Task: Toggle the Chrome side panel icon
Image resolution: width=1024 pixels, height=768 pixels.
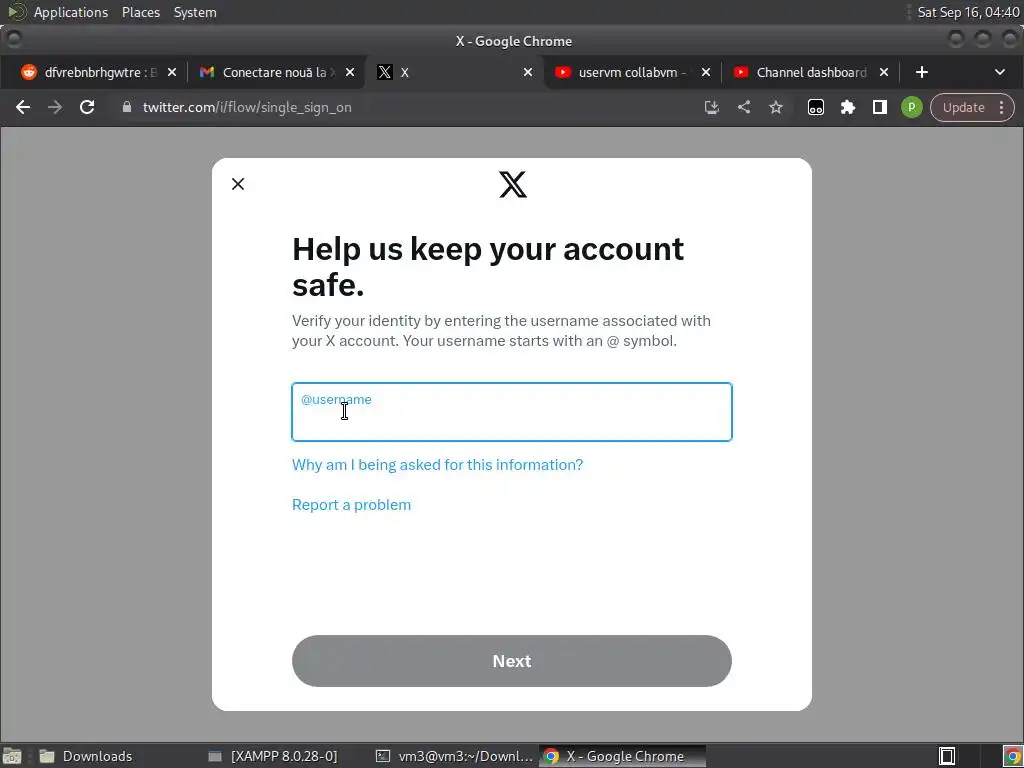Action: click(880, 107)
